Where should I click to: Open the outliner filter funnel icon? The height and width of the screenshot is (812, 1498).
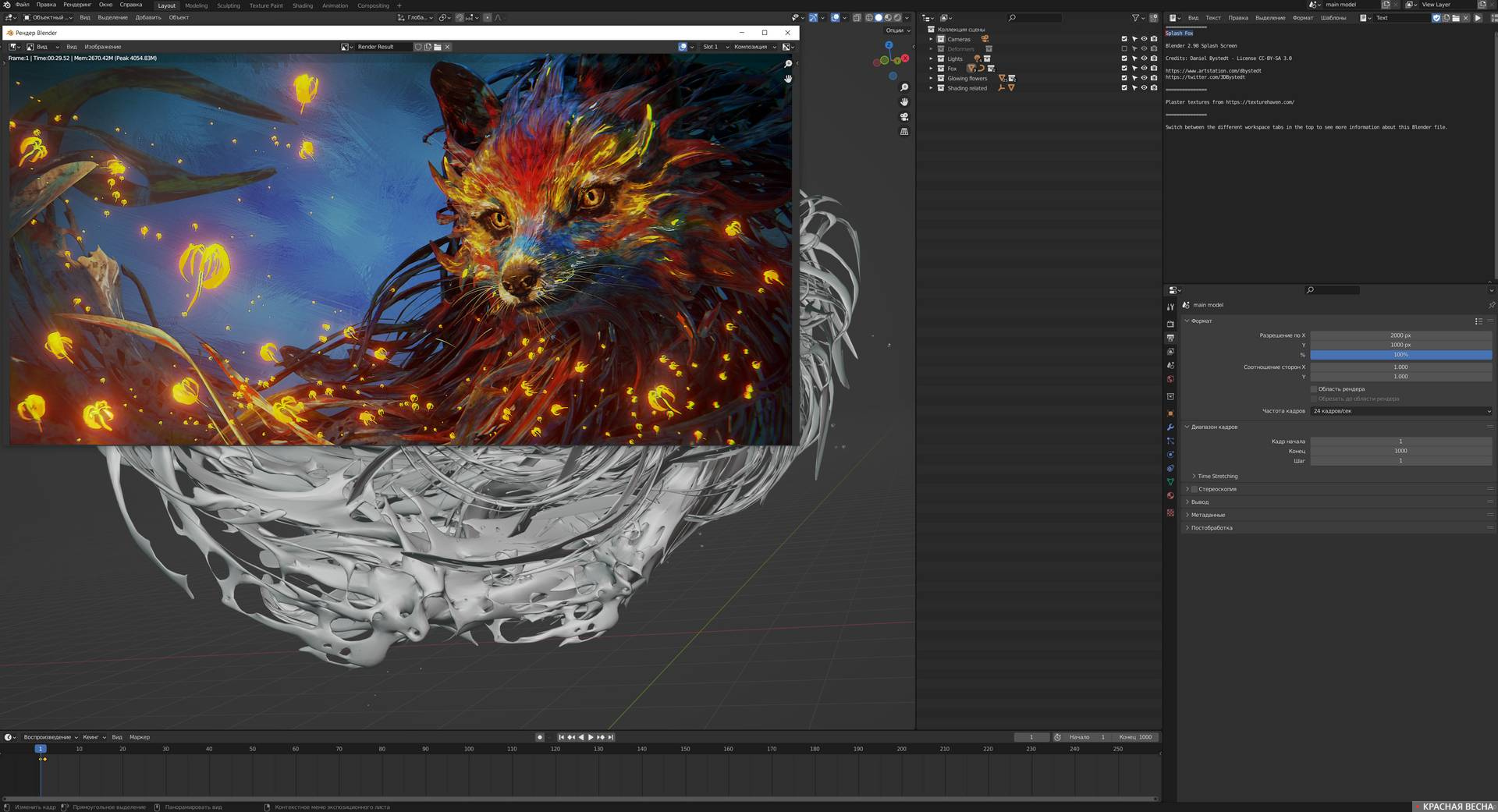coord(1136,17)
